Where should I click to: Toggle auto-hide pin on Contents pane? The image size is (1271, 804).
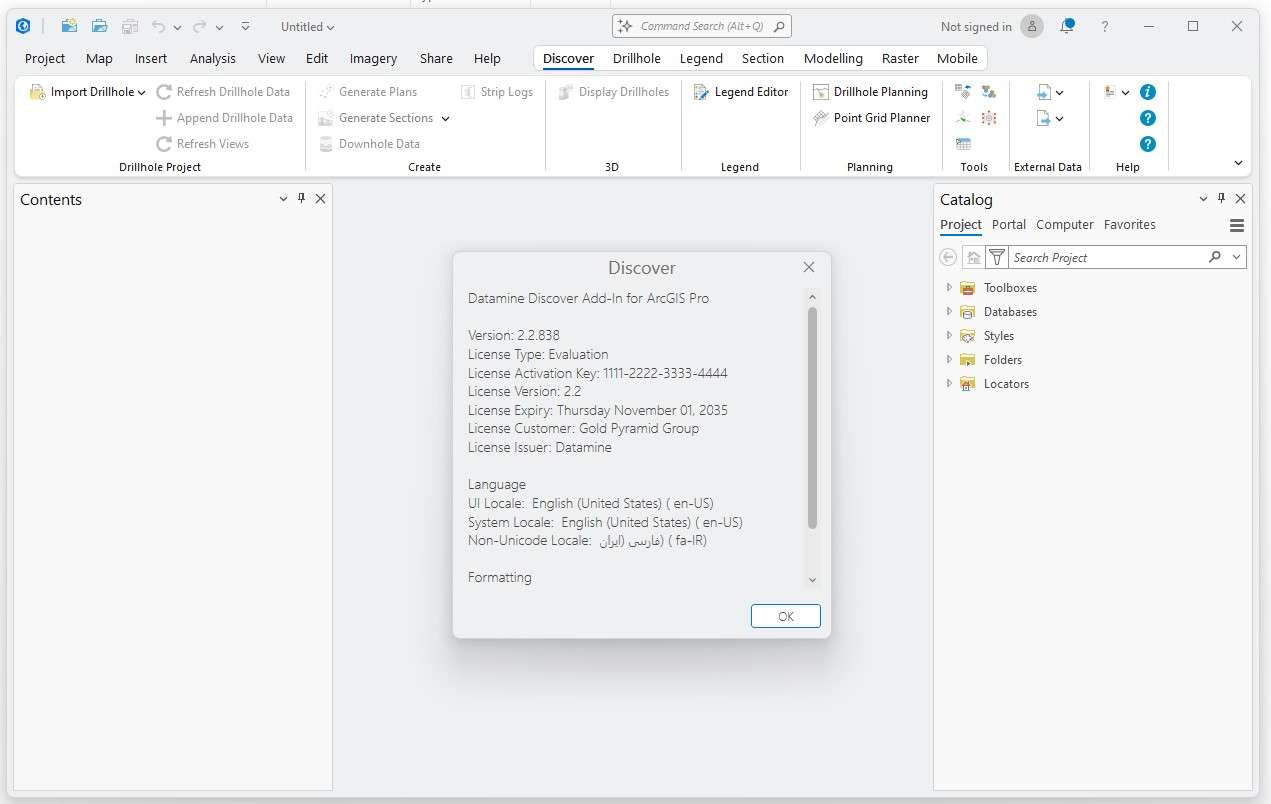pos(302,199)
